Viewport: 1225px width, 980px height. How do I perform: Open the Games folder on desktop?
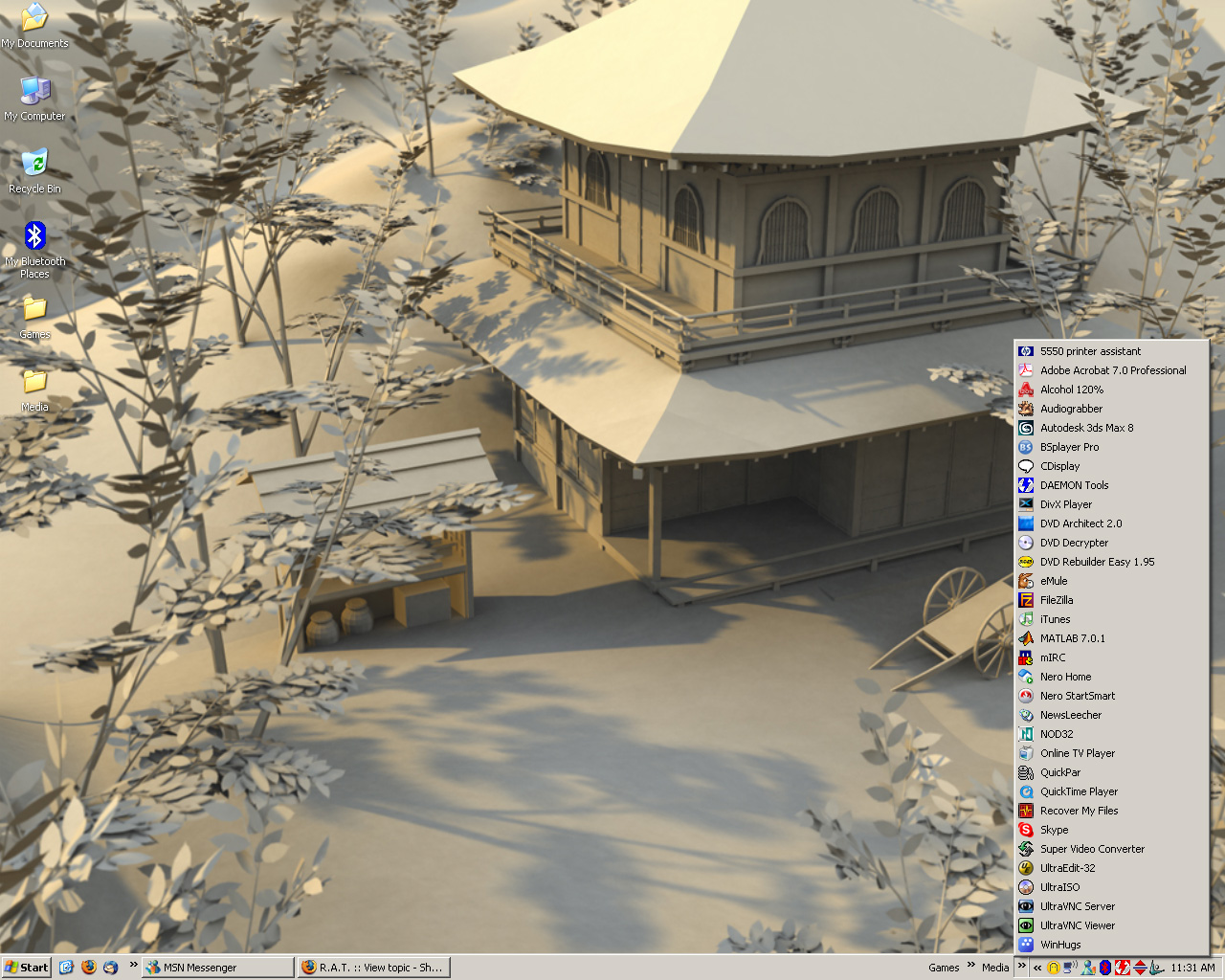[34, 310]
